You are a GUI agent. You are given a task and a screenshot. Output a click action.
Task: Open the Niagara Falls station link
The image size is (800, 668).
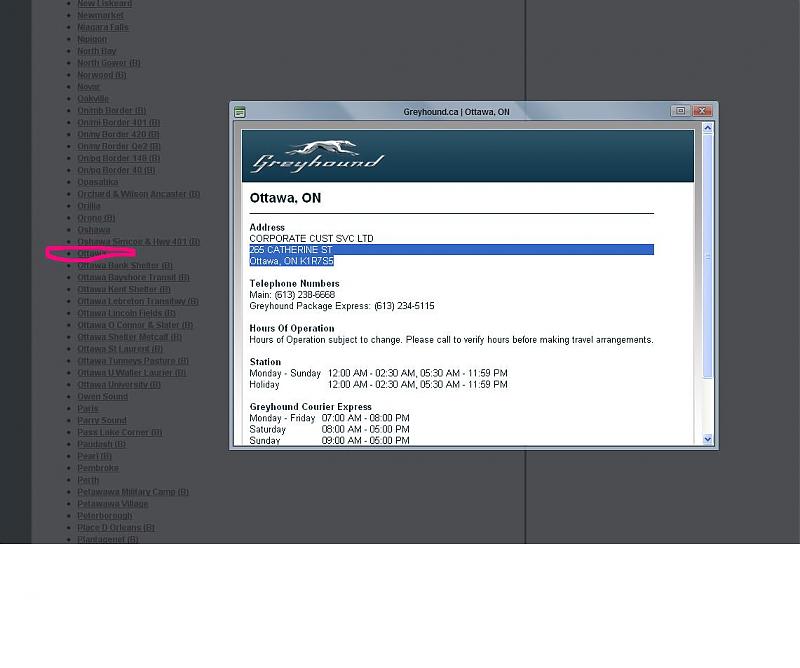coord(103,27)
